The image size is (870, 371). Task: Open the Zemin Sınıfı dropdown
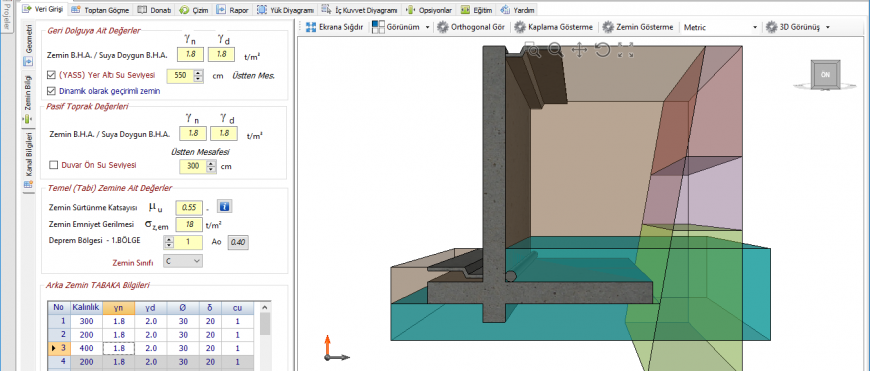(183, 261)
